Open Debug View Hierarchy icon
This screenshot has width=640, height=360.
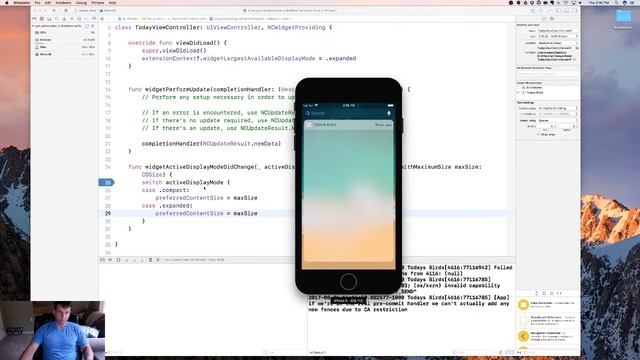150,260
